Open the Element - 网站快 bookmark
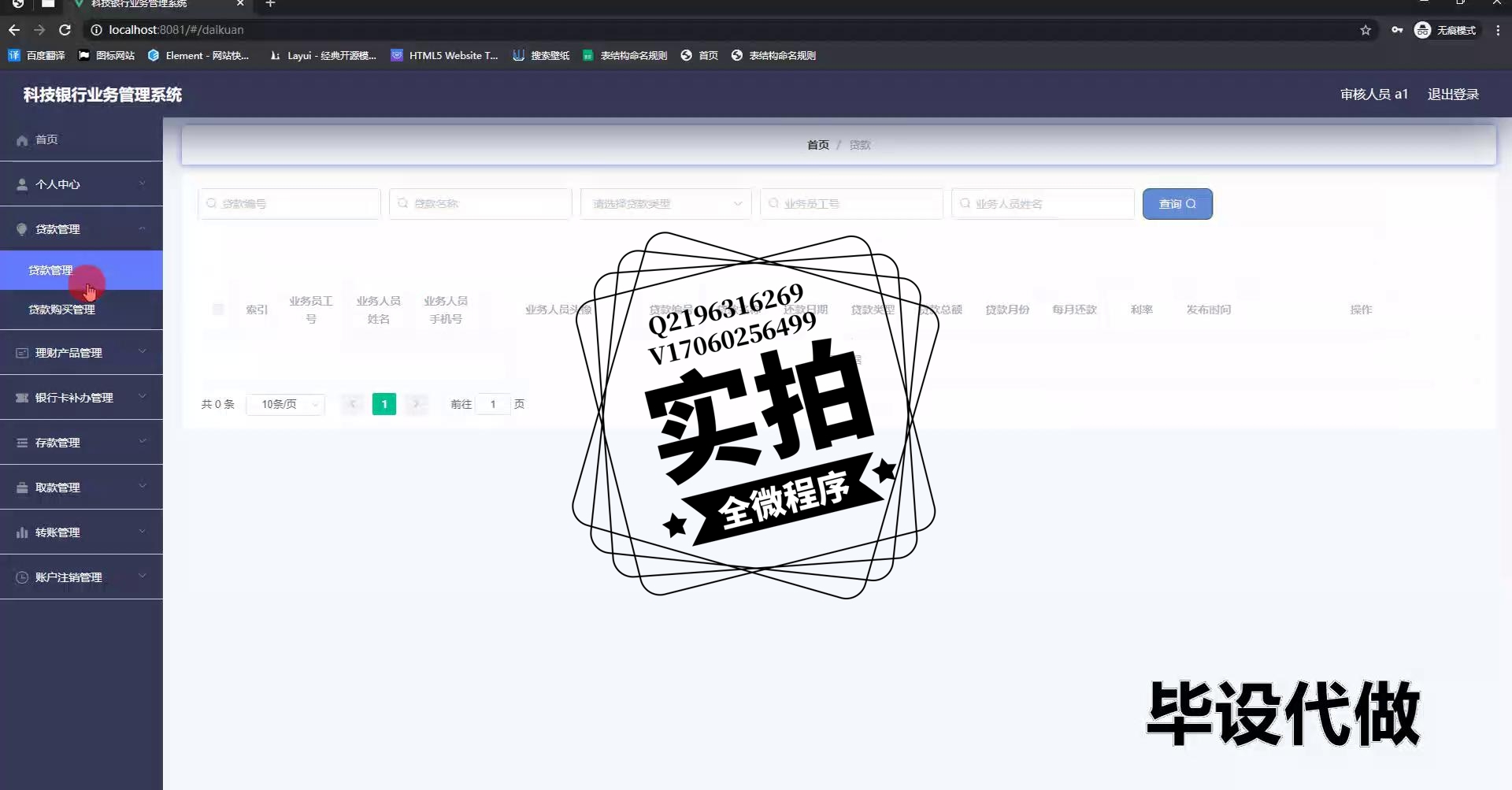The width and height of the screenshot is (1512, 790). 198,55
